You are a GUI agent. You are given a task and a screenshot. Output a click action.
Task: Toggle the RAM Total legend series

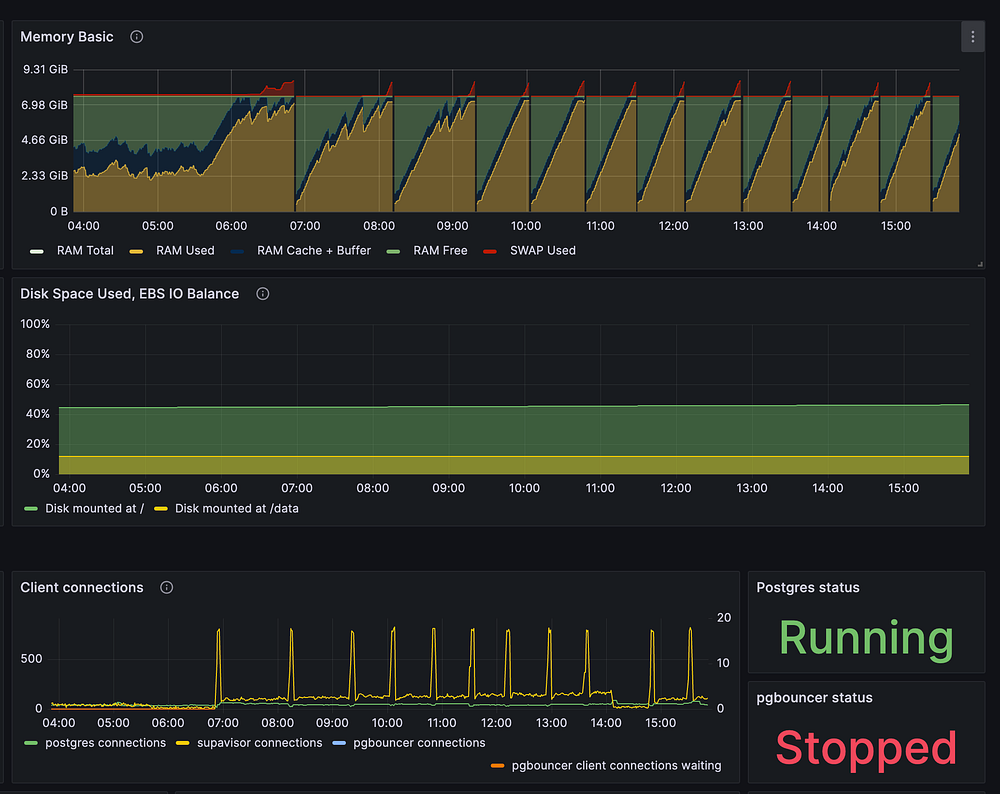85,251
